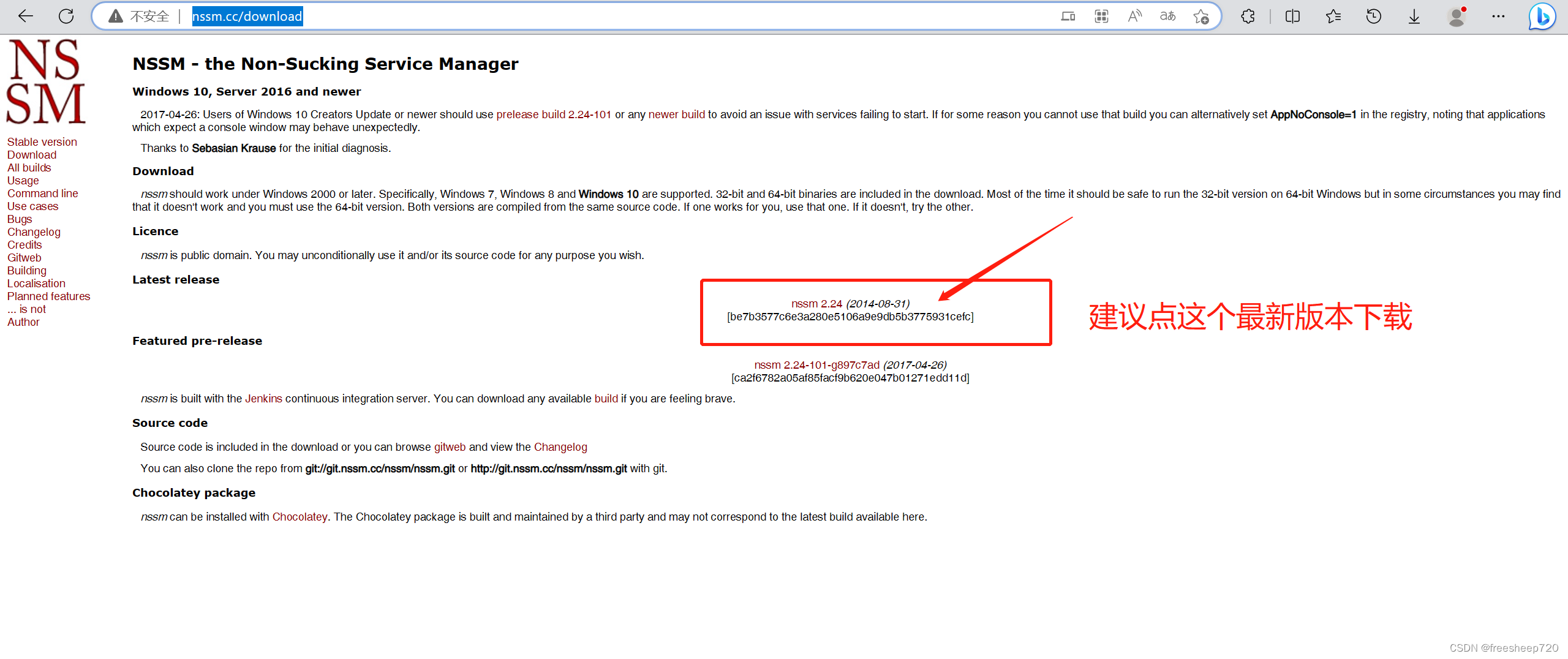Select the http://git.nssm.cc/nssm/nssm.git text
Screen dimensions: 1568x659
pos(549,469)
